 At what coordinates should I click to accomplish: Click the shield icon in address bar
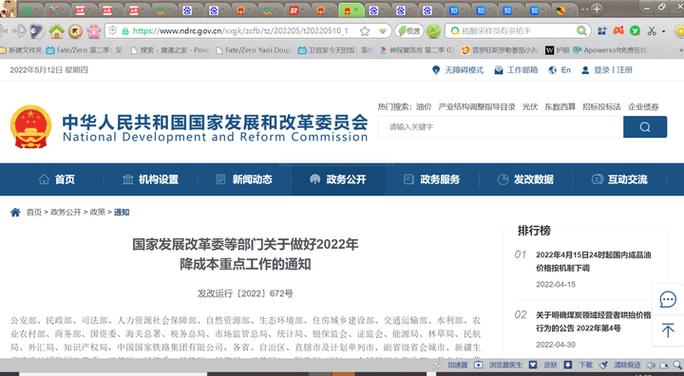pyautogui.click(x=113, y=31)
